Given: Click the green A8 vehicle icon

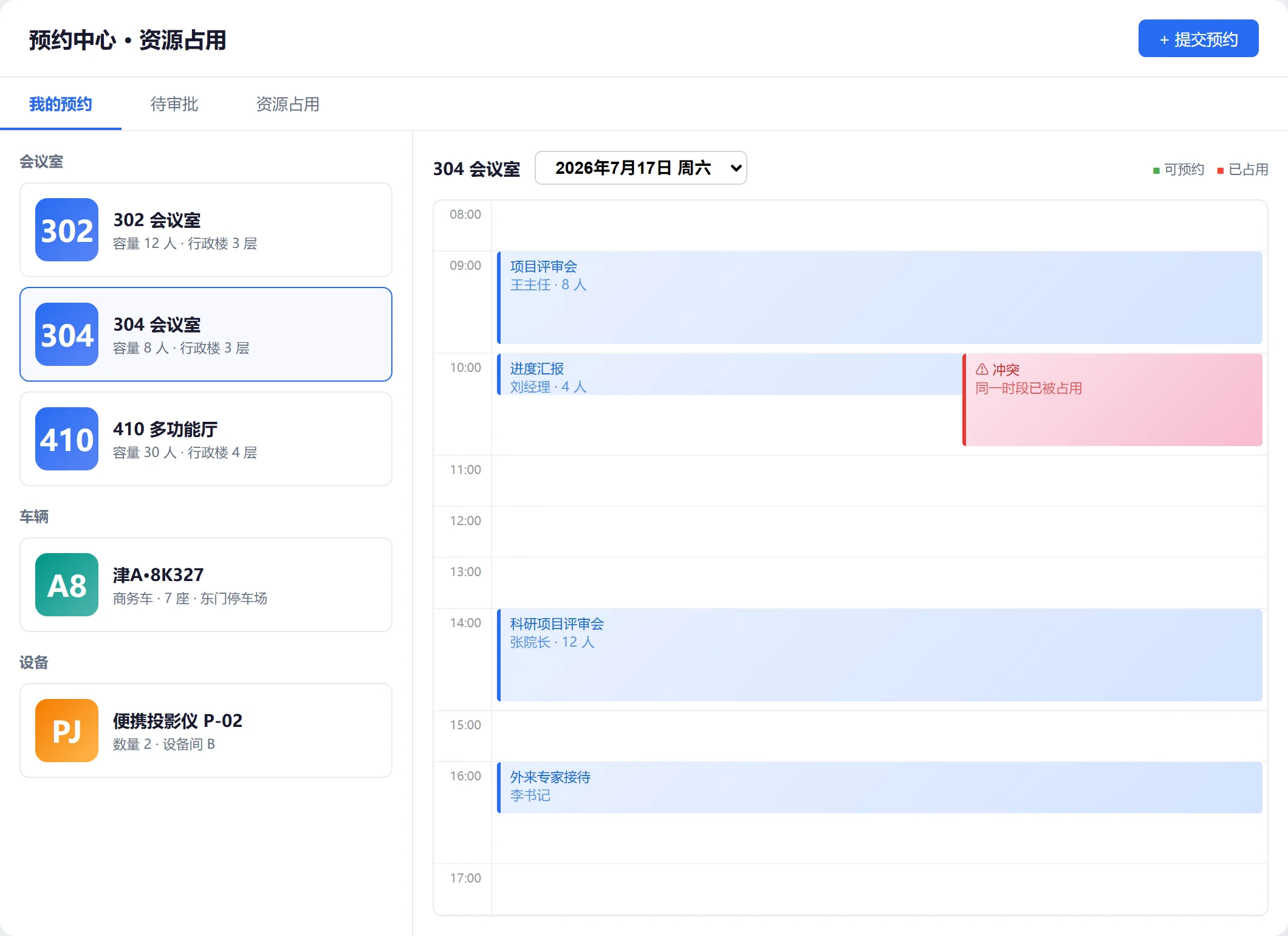Looking at the screenshot, I should tap(67, 585).
